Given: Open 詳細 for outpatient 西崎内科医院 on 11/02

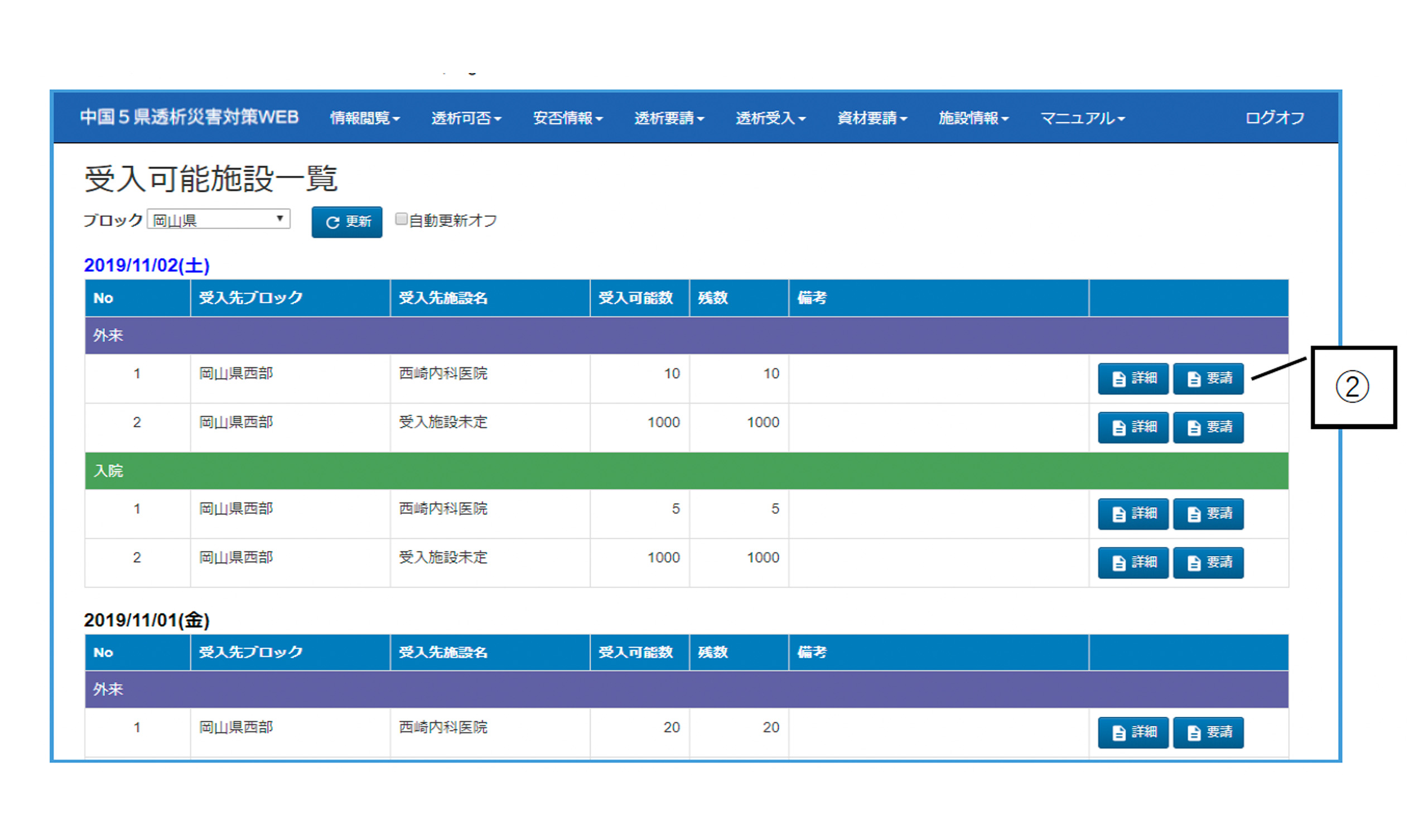Looking at the screenshot, I should (1133, 379).
